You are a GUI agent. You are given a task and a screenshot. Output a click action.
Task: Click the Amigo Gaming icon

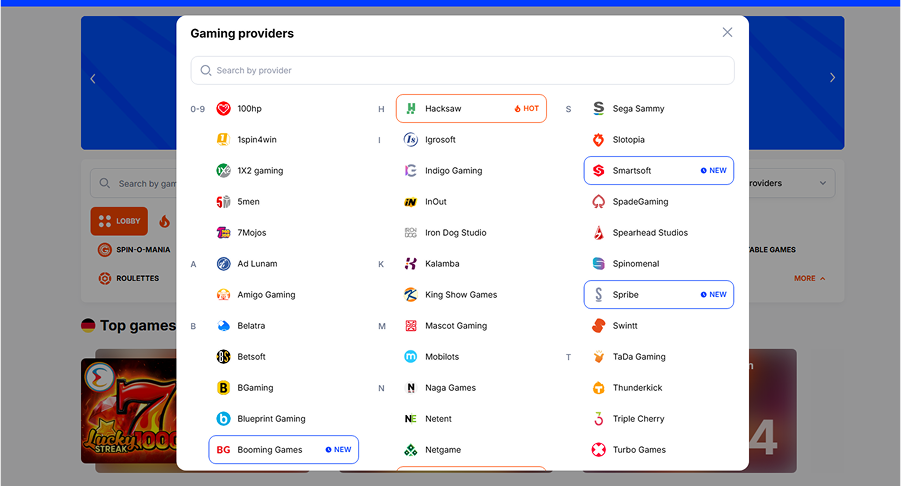coord(224,295)
